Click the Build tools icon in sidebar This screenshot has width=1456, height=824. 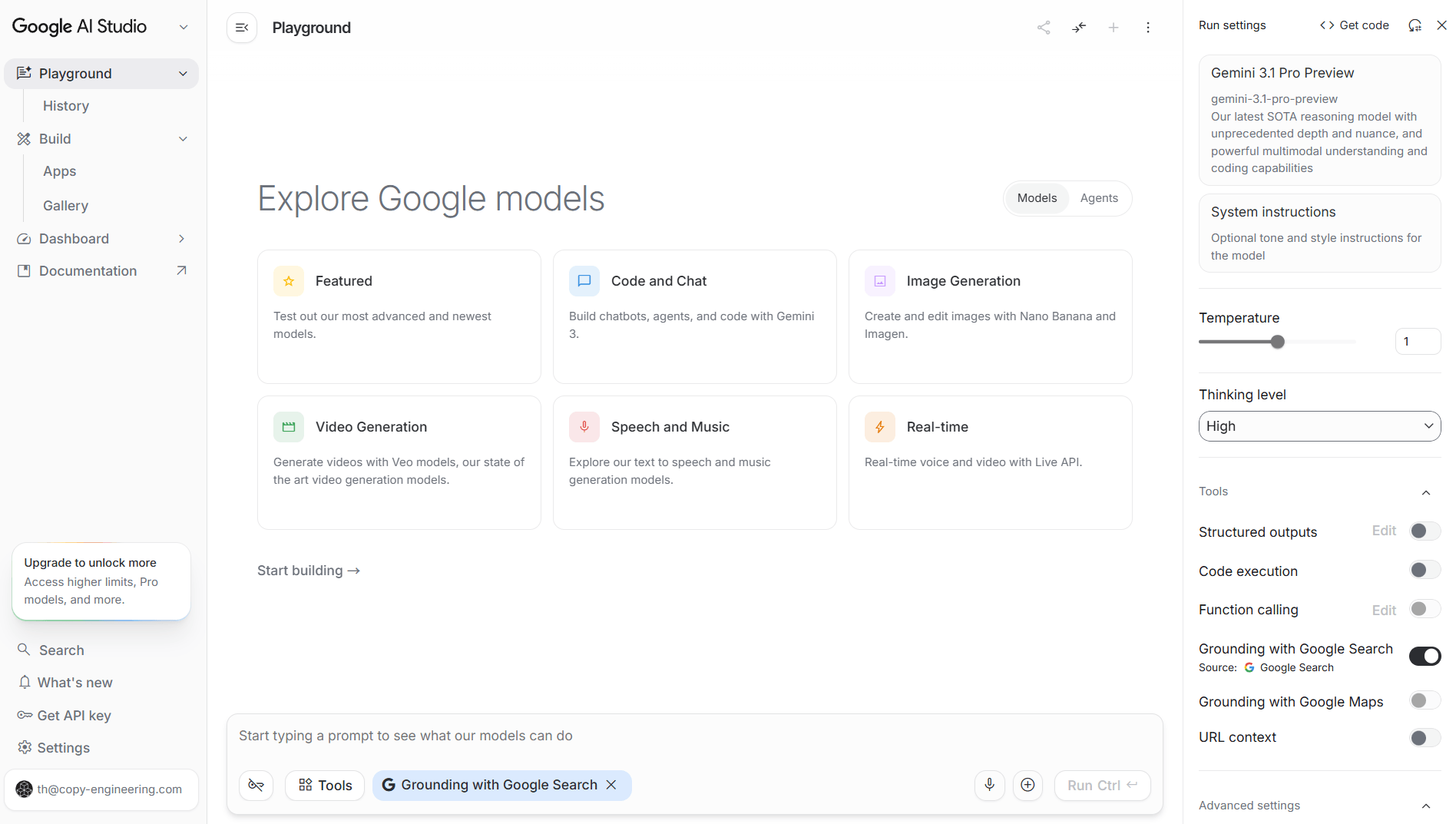24,139
